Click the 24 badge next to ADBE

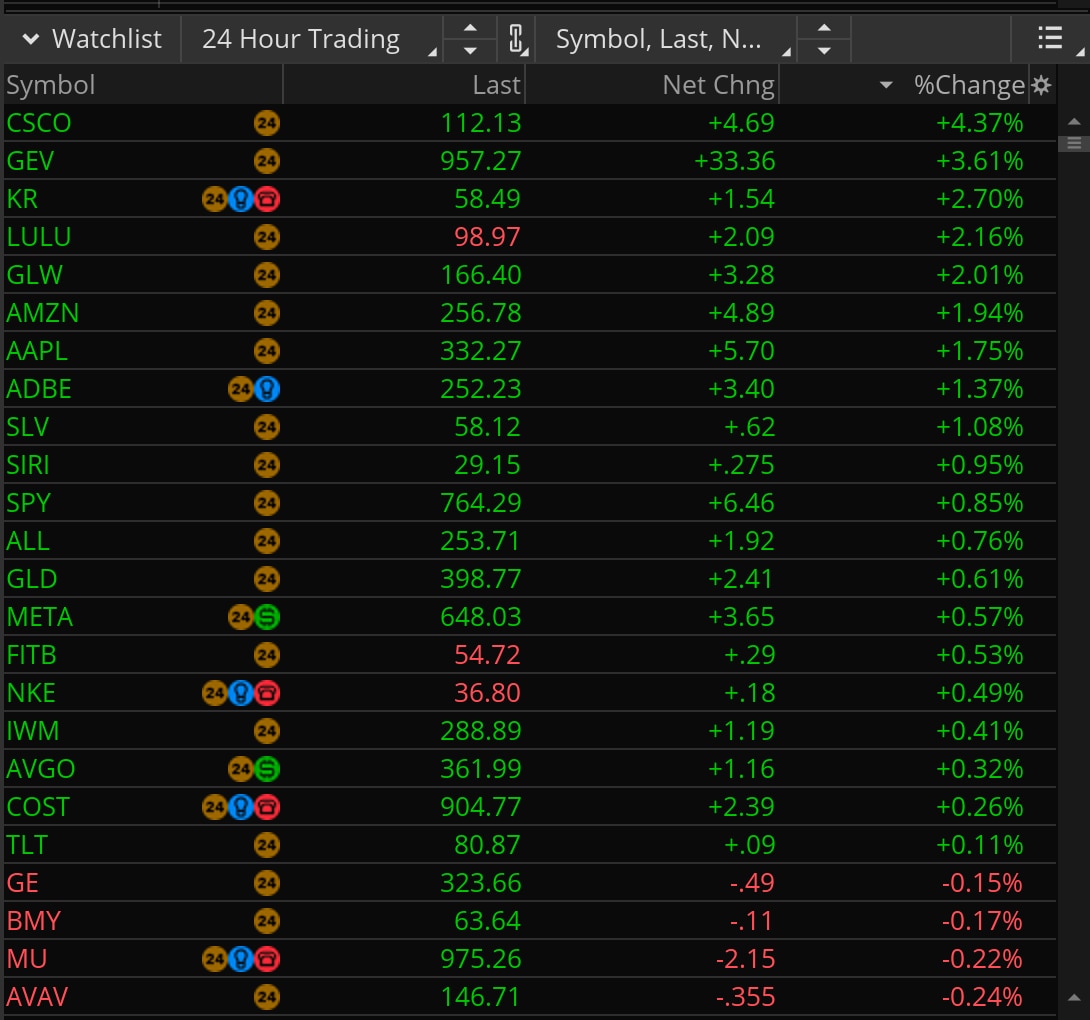click(241, 389)
